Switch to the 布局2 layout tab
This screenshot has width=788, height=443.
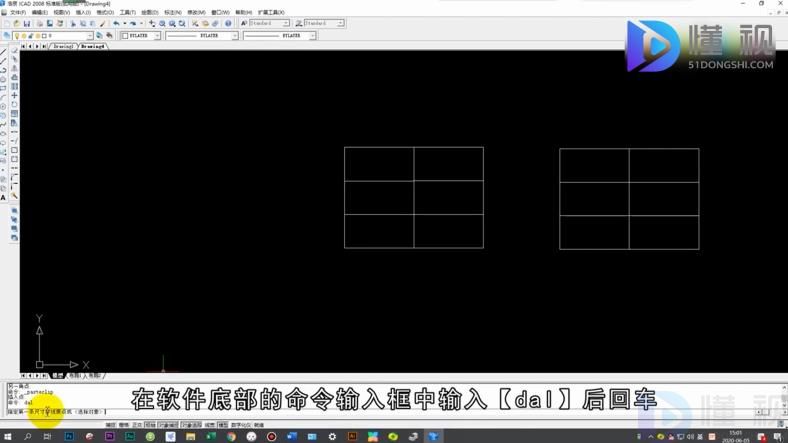pos(94,376)
